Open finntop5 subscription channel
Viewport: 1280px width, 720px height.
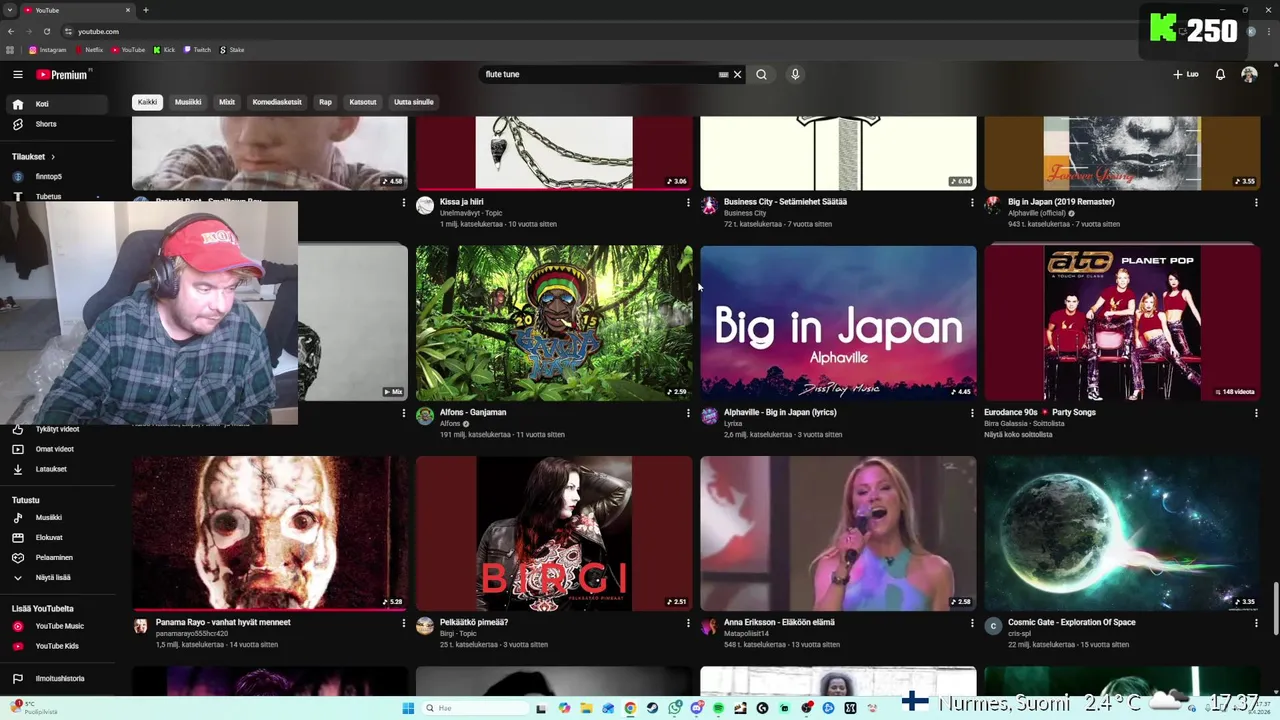pos(48,177)
